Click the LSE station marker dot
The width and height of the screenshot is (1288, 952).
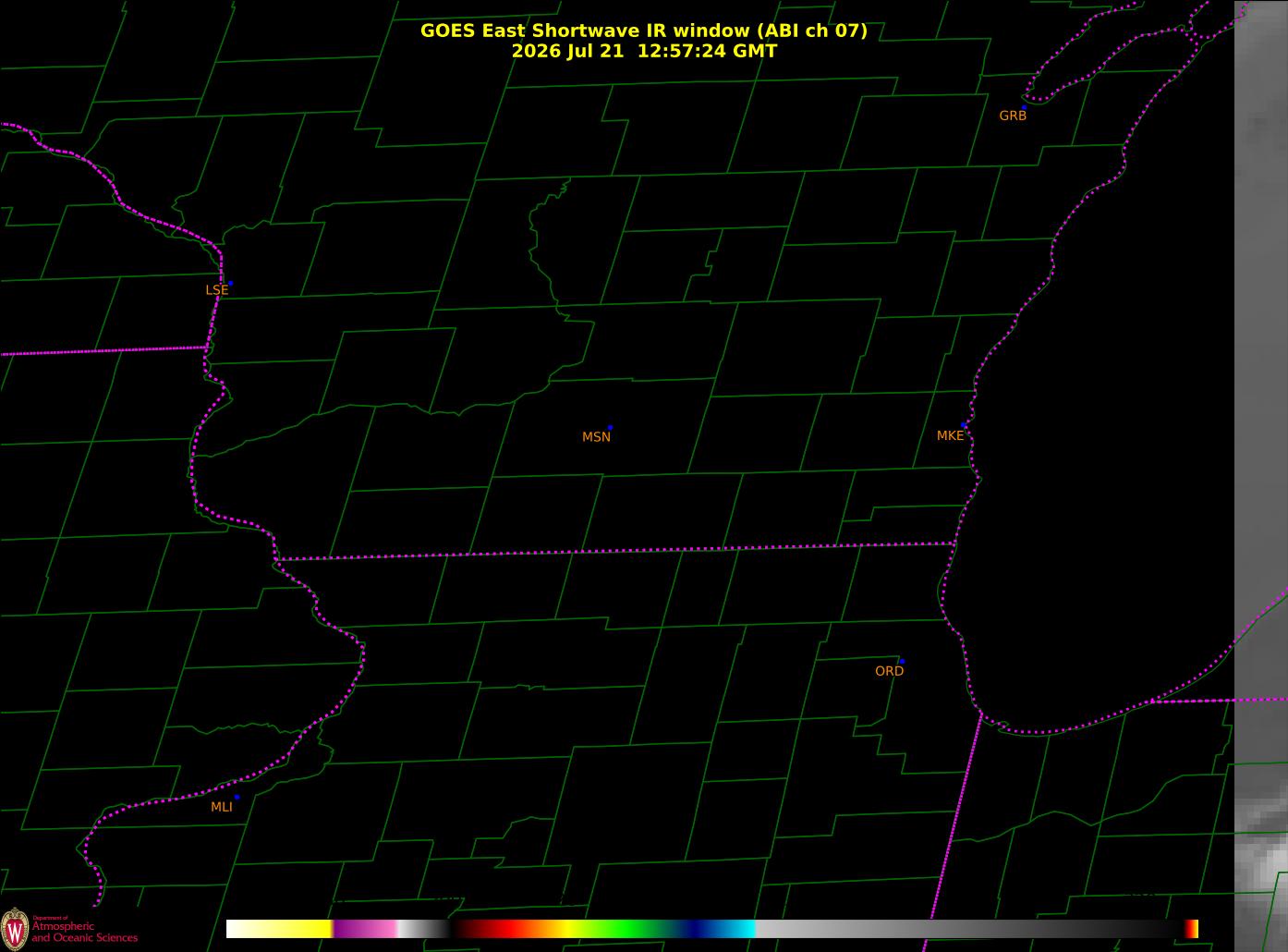[230, 283]
